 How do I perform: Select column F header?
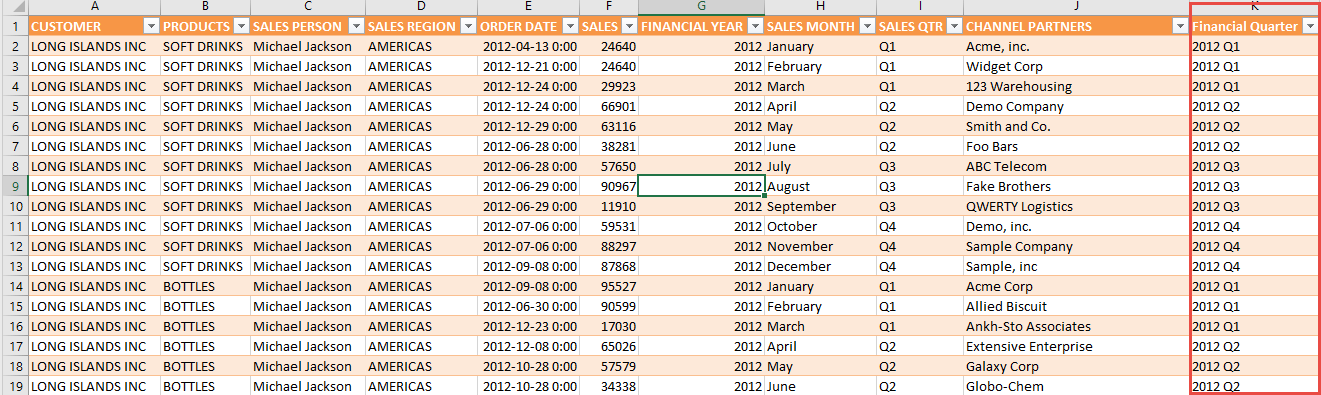tap(608, 7)
